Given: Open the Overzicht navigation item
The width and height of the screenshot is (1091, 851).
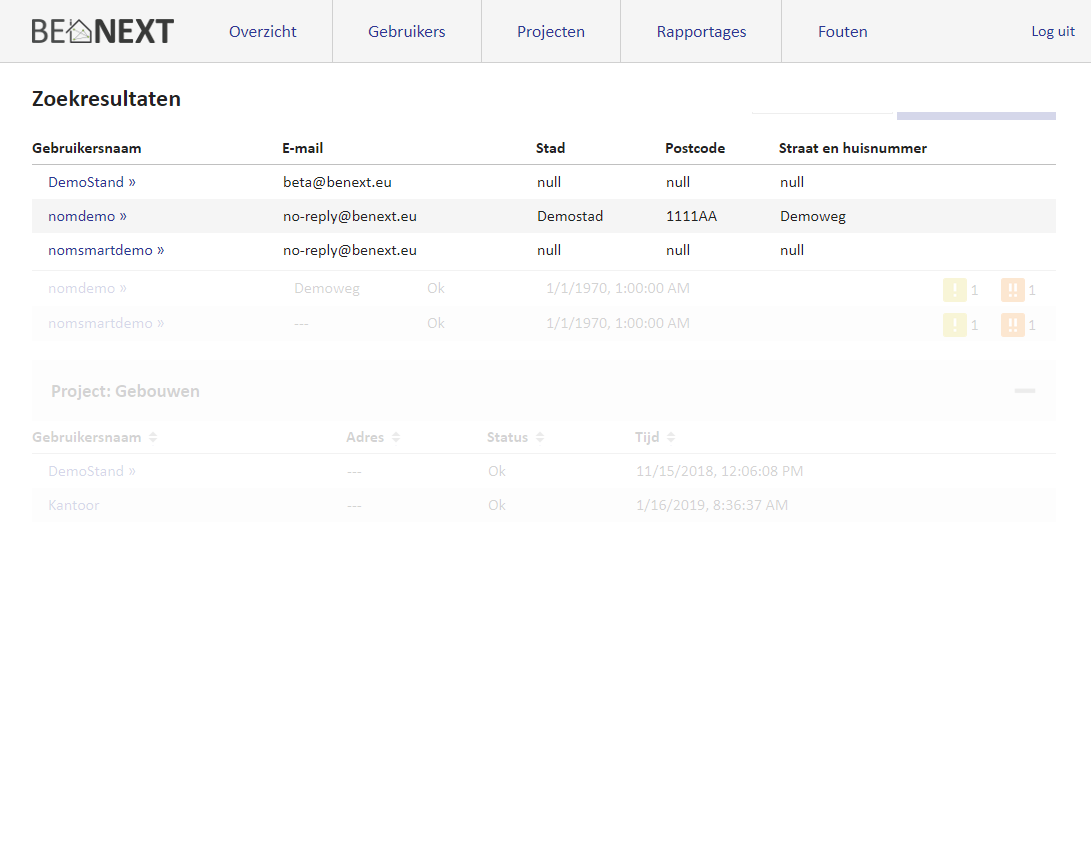Looking at the screenshot, I should (x=262, y=31).
